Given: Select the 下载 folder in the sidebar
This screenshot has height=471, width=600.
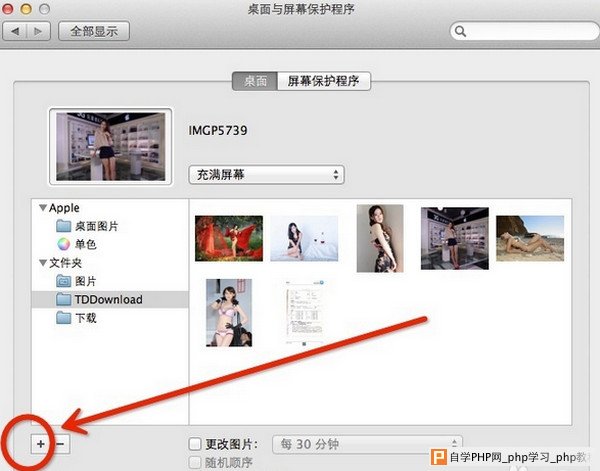Looking at the screenshot, I should coord(76,318).
